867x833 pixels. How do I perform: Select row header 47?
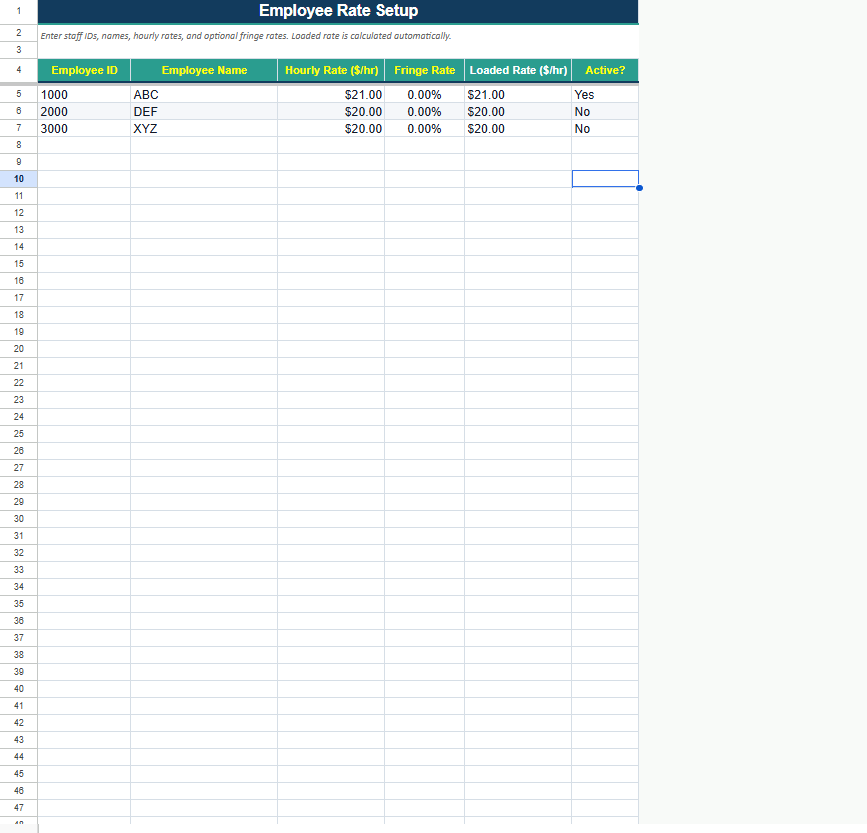click(x=19, y=808)
